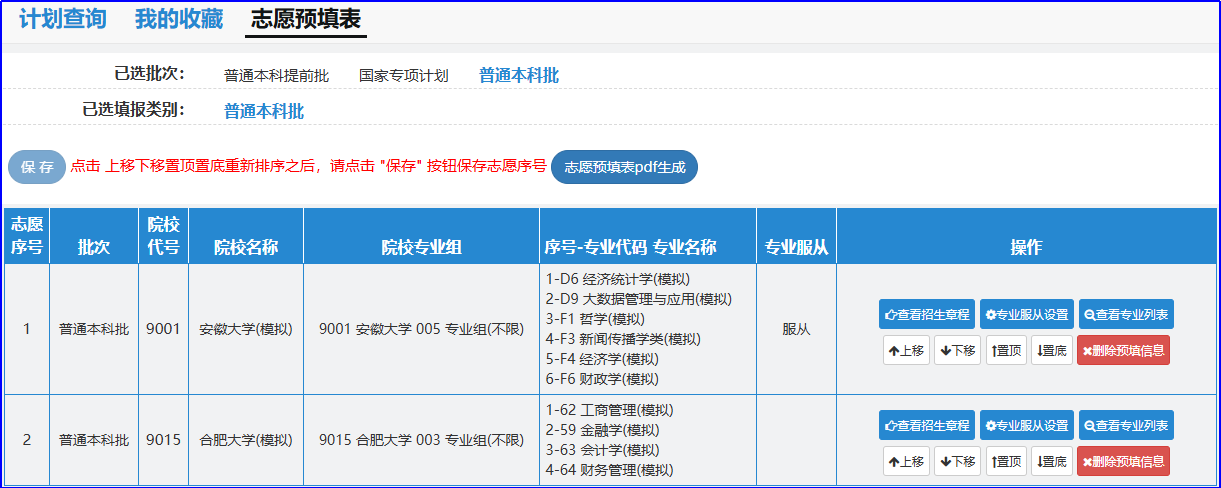Click the 保存 button
This screenshot has height=488, width=1221.
coord(37,167)
